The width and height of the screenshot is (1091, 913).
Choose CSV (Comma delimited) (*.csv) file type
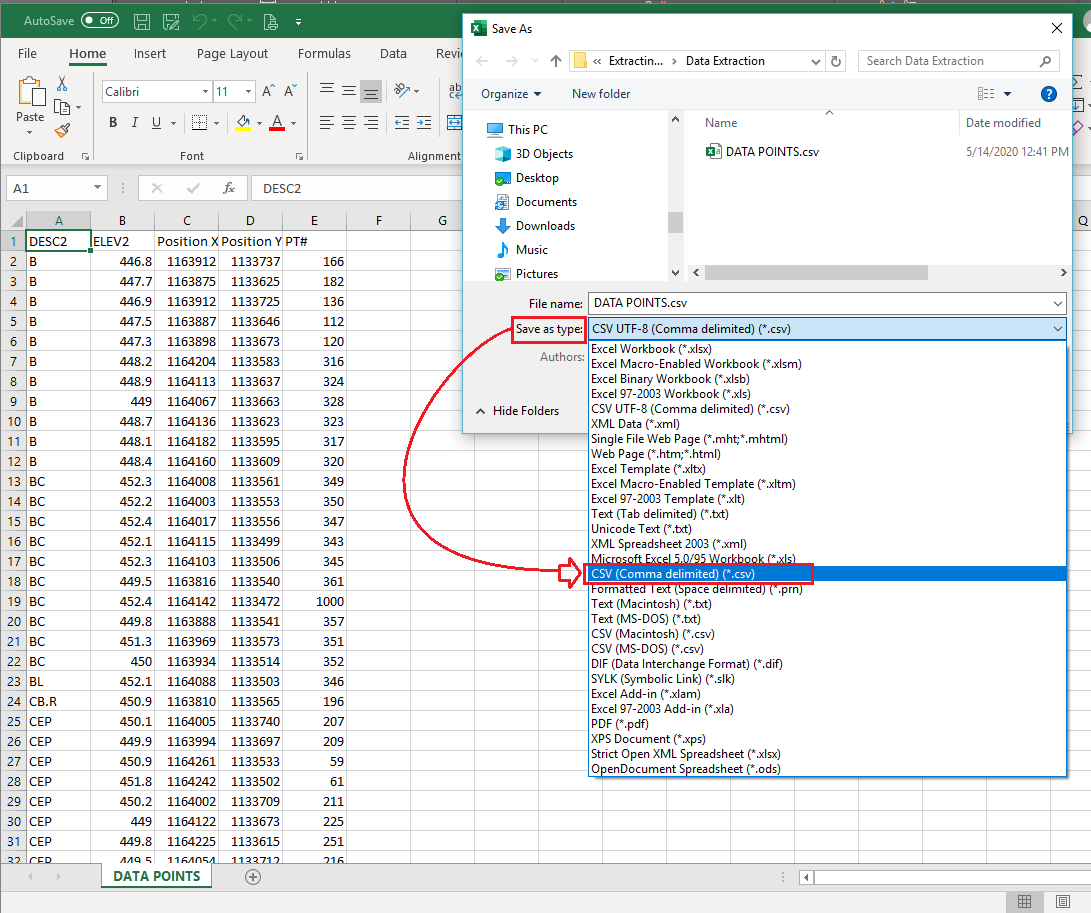coord(672,574)
